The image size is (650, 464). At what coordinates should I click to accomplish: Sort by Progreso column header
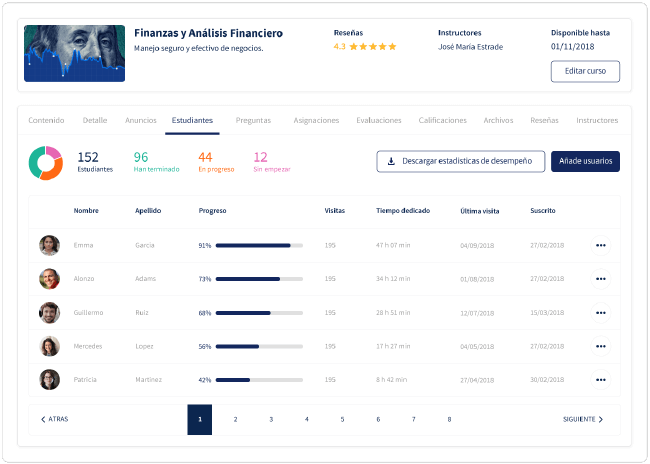tap(212, 211)
